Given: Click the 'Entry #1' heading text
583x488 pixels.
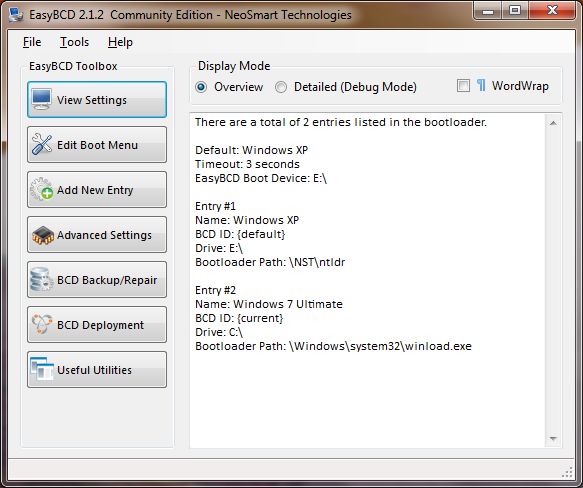Looking at the screenshot, I should point(215,206).
